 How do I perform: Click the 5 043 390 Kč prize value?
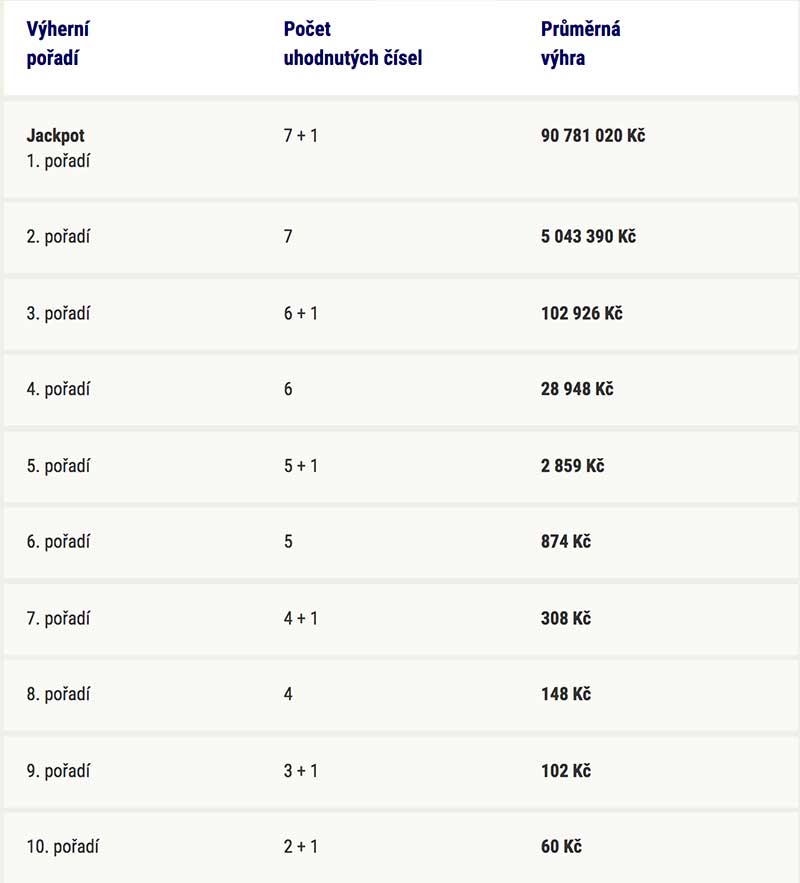click(588, 237)
